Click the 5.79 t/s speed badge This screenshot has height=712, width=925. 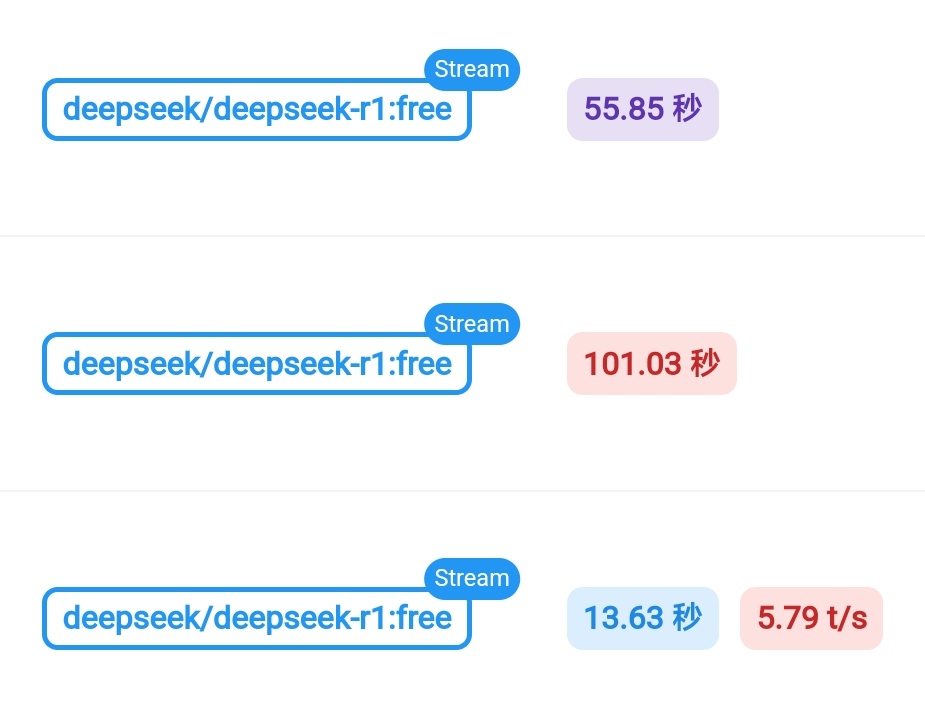coord(811,618)
